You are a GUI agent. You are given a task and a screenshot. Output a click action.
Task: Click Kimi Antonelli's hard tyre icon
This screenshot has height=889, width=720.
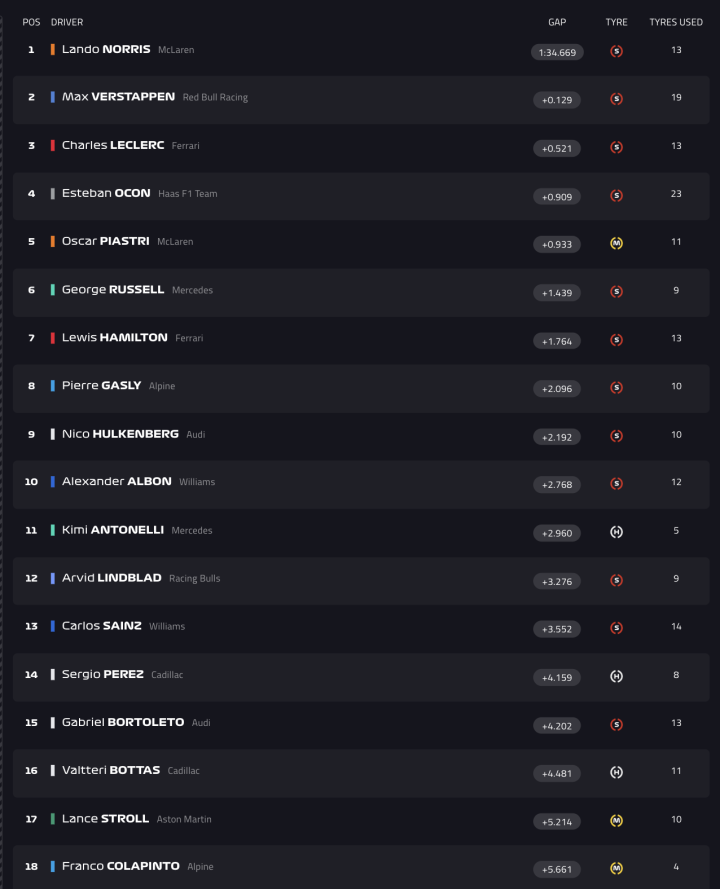(616, 532)
